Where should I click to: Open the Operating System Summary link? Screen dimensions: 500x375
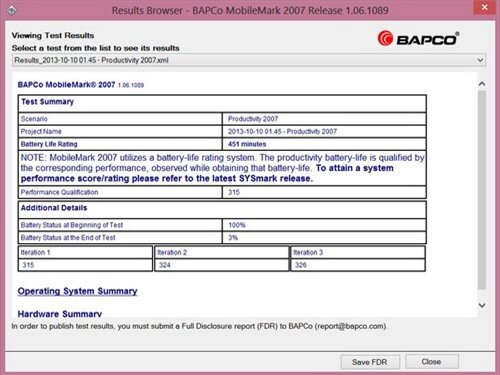pos(77,291)
